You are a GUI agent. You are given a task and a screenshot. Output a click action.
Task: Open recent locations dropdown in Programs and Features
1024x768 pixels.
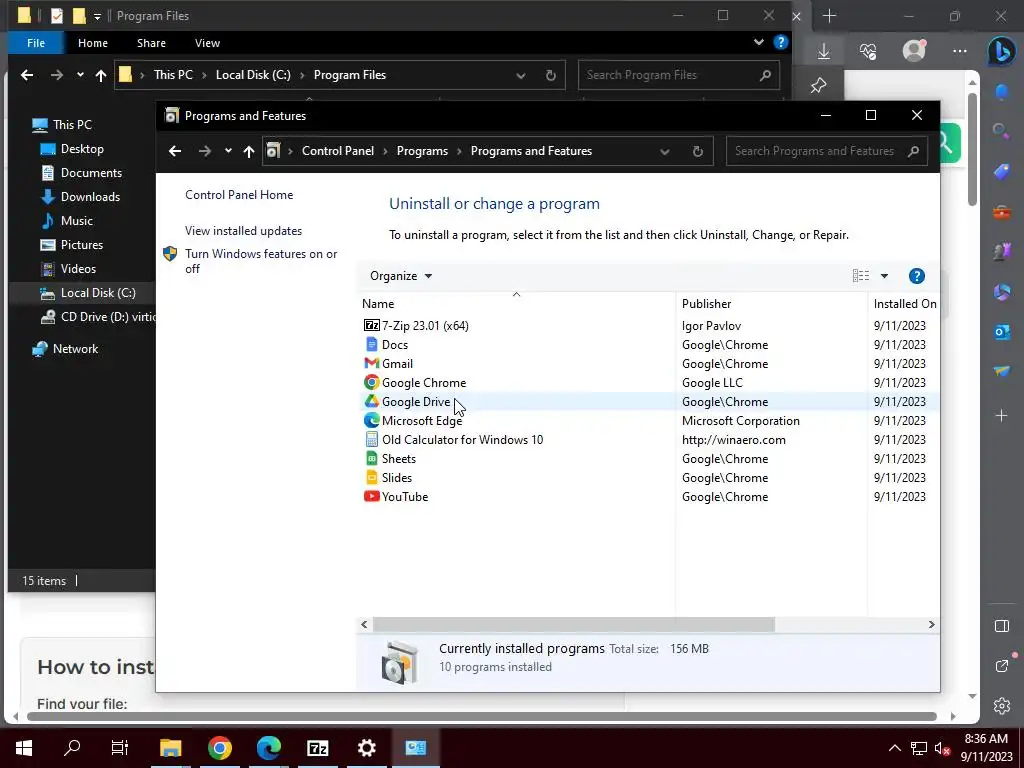(228, 151)
